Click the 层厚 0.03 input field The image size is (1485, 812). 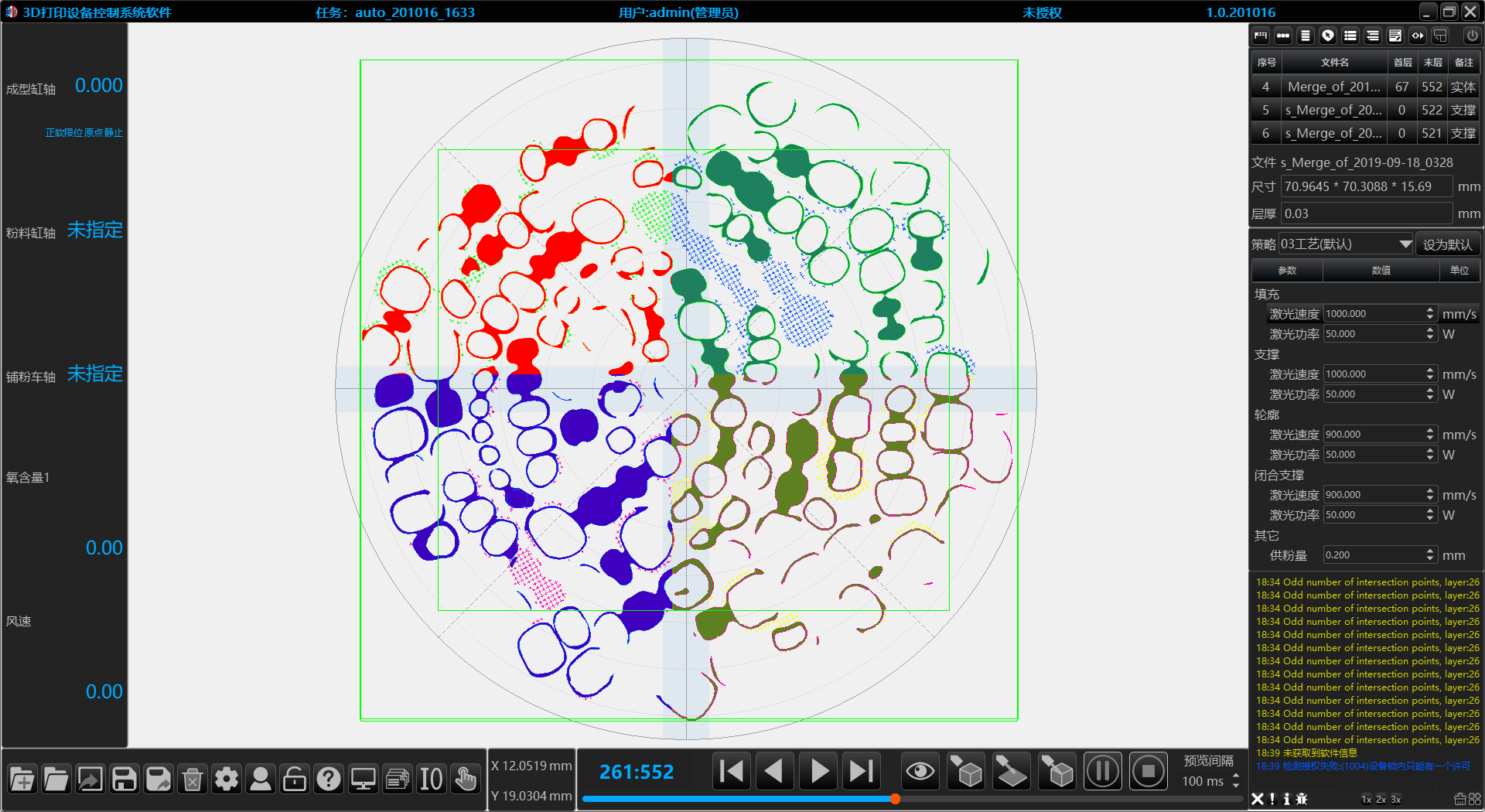click(1367, 213)
